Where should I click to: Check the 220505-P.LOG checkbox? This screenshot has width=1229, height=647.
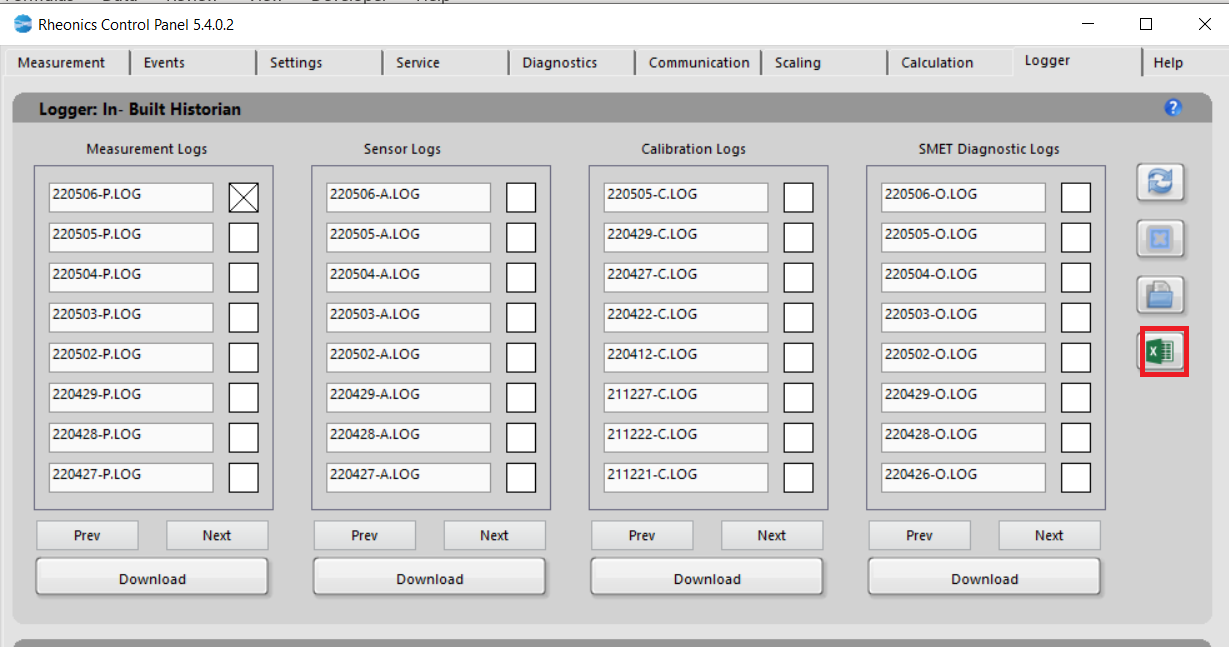tap(244, 238)
